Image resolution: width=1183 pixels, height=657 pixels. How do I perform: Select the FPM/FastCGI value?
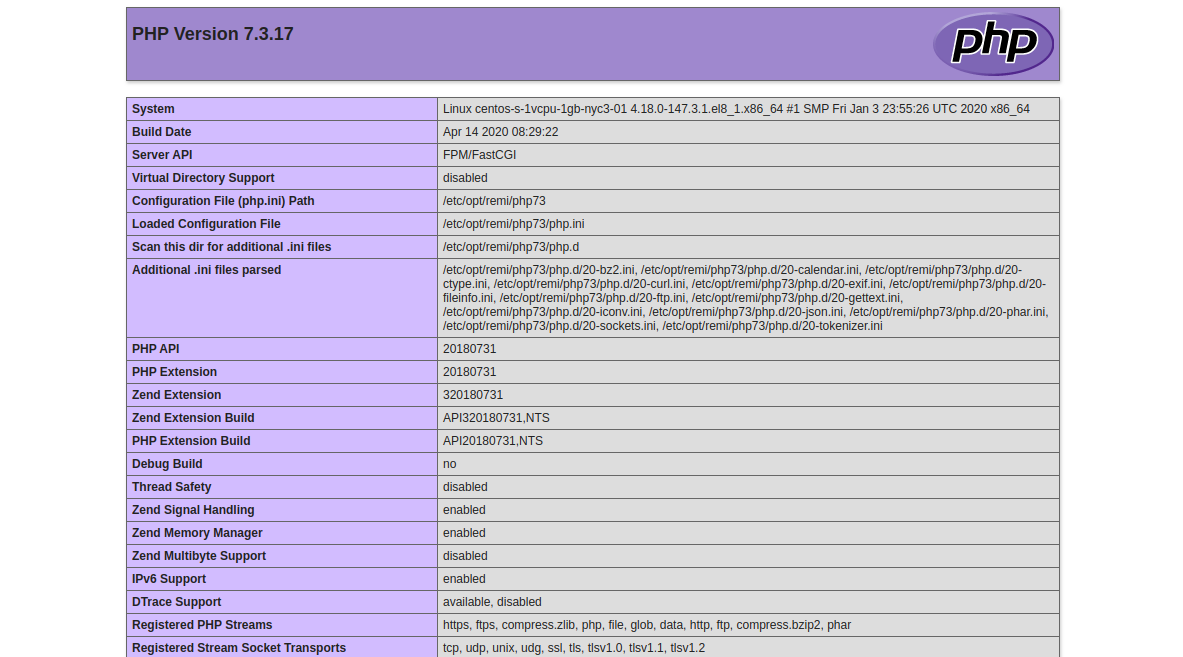tap(480, 155)
